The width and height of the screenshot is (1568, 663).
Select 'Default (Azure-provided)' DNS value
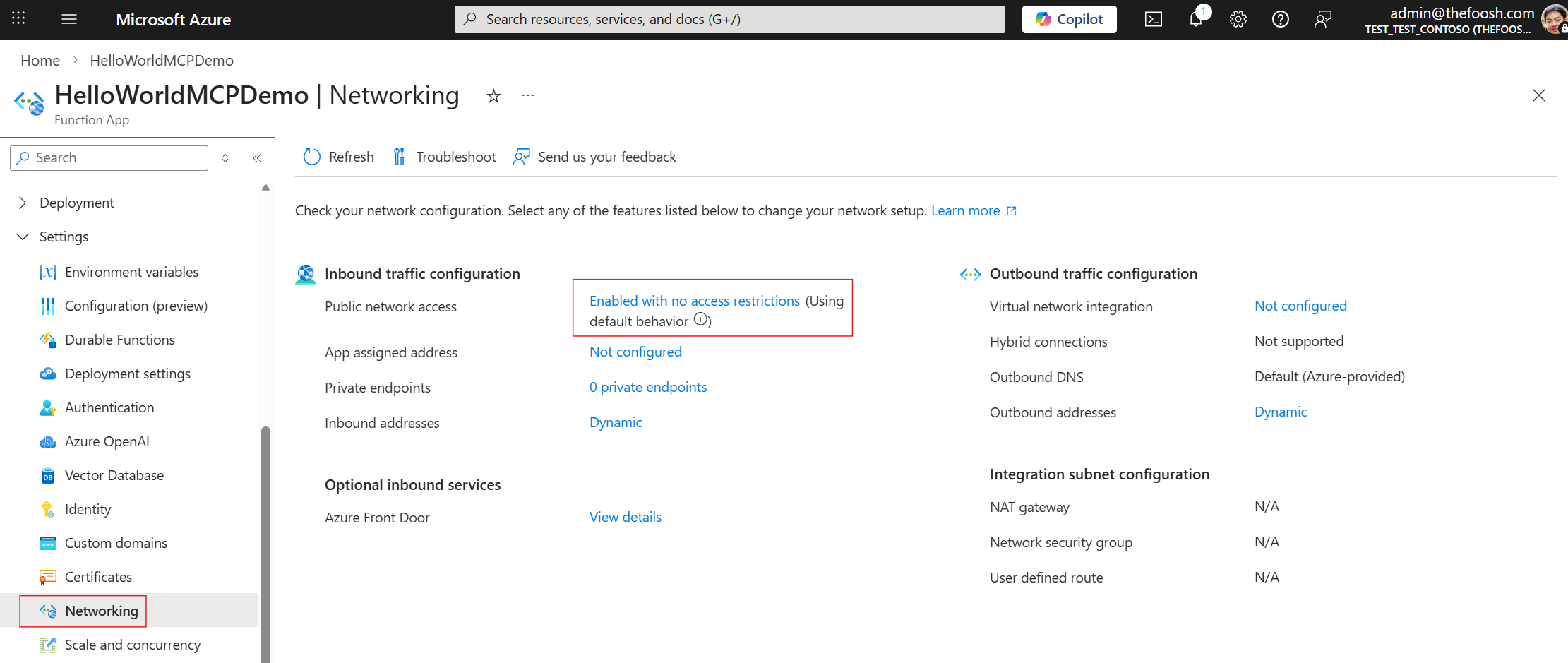[x=1329, y=377]
